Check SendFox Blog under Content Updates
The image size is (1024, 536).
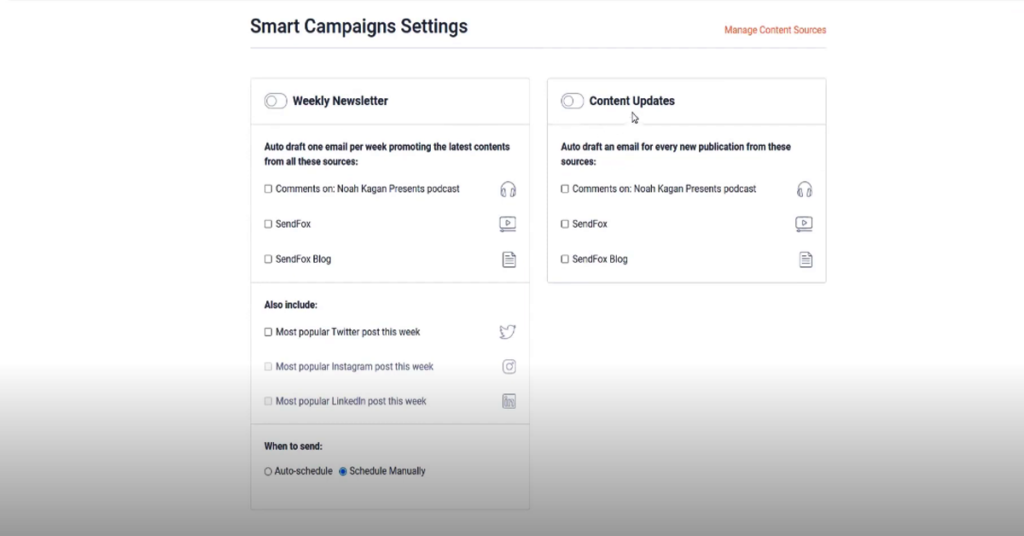coord(565,259)
